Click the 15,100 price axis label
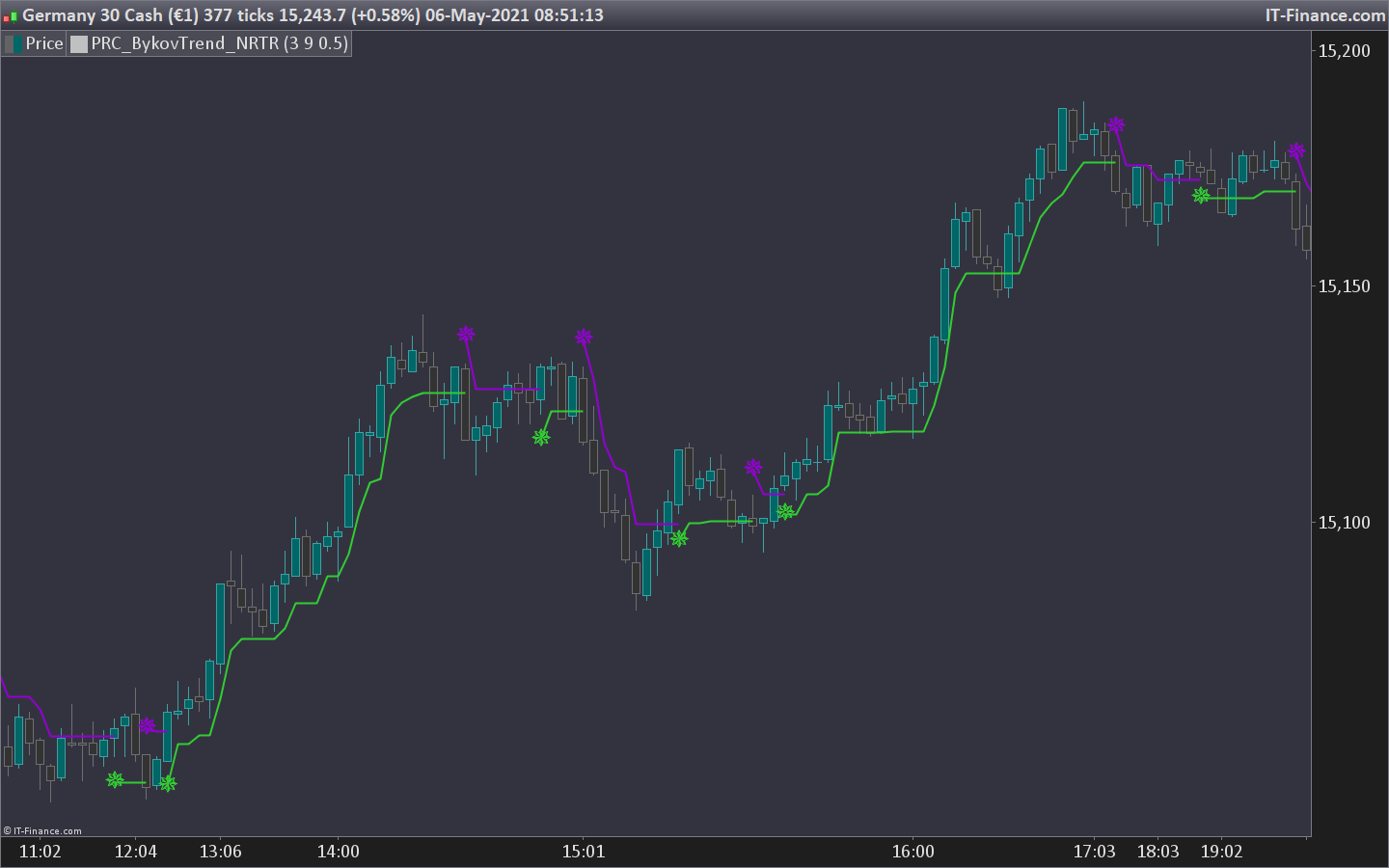Screen dimensions: 1389x868 (x=1344, y=523)
